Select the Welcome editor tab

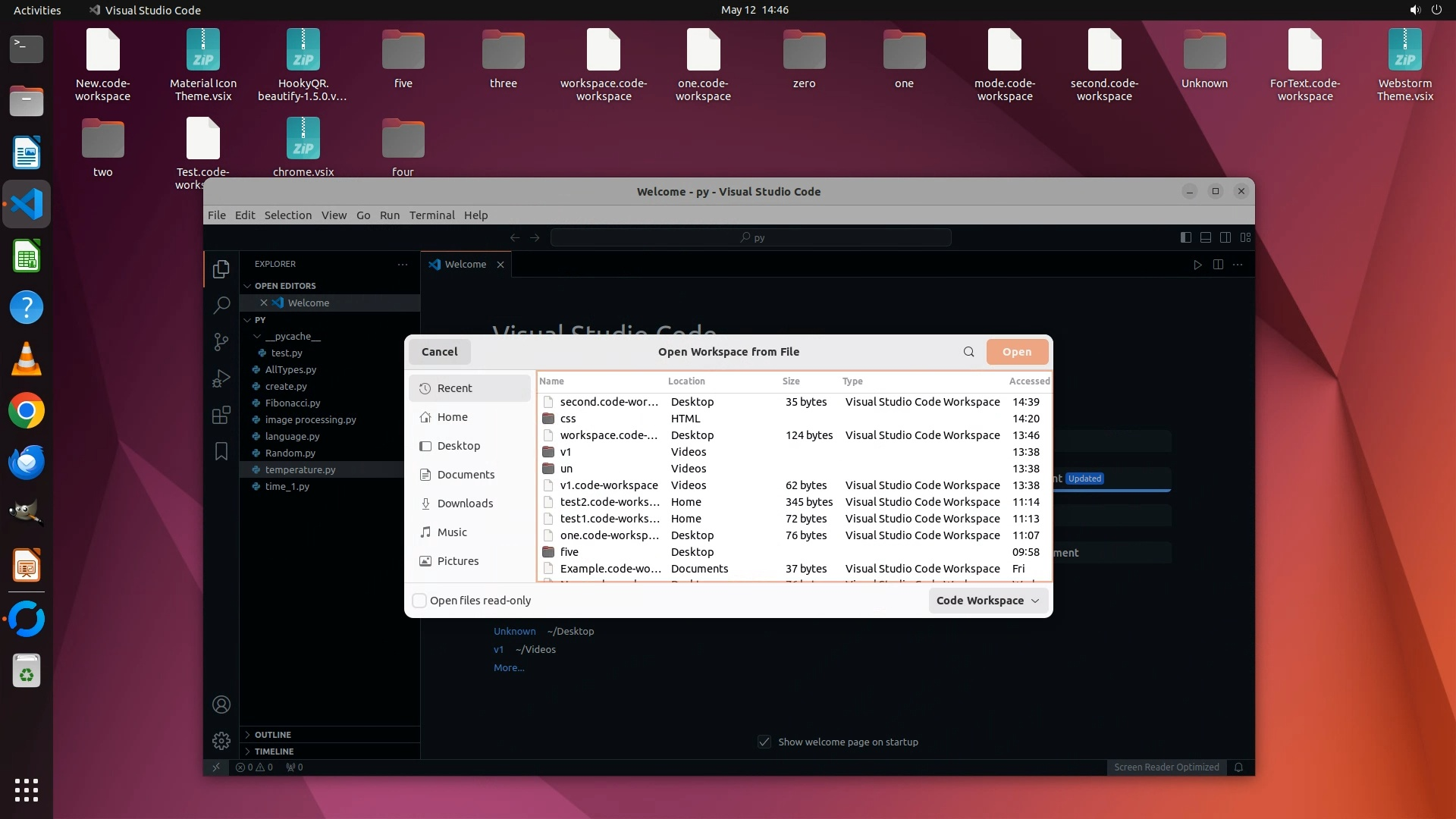click(x=465, y=265)
